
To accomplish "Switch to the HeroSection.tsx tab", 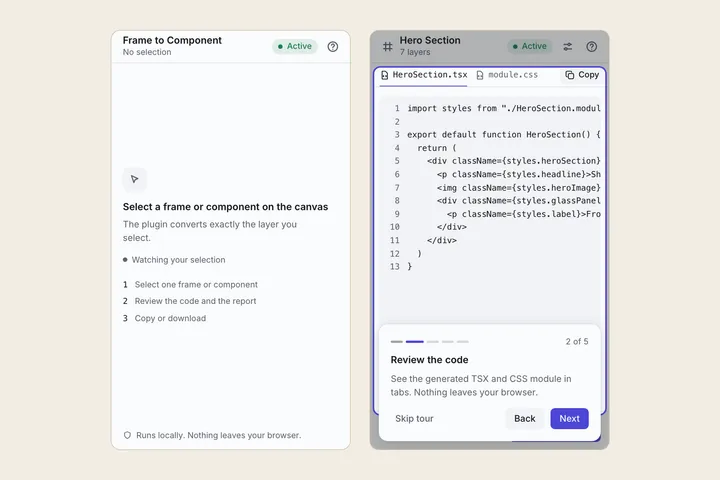I will click(424, 75).
